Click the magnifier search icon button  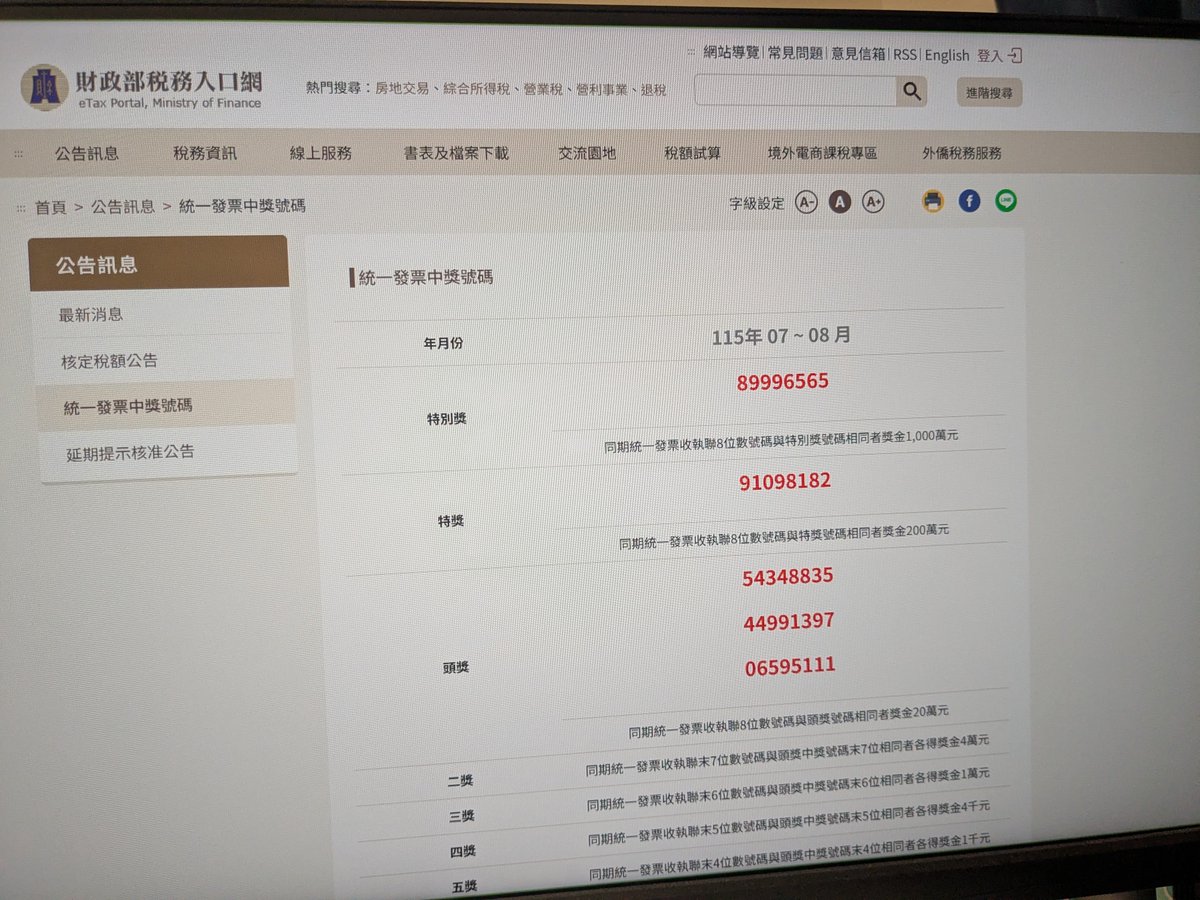coord(911,92)
